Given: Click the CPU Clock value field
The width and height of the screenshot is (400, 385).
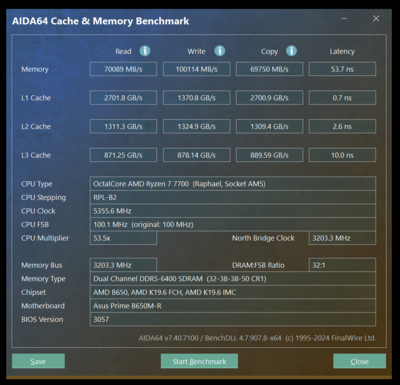Looking at the screenshot, I should [233, 211].
